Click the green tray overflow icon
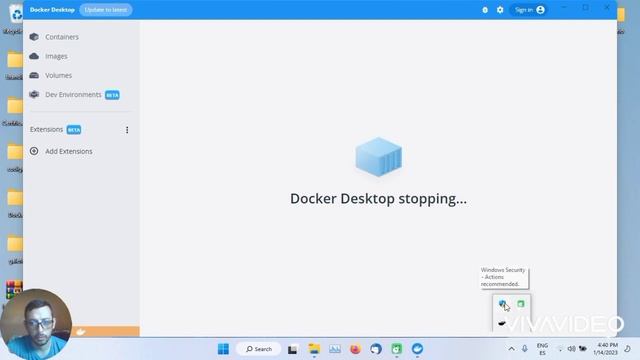This screenshot has height=360, width=640. 521,304
